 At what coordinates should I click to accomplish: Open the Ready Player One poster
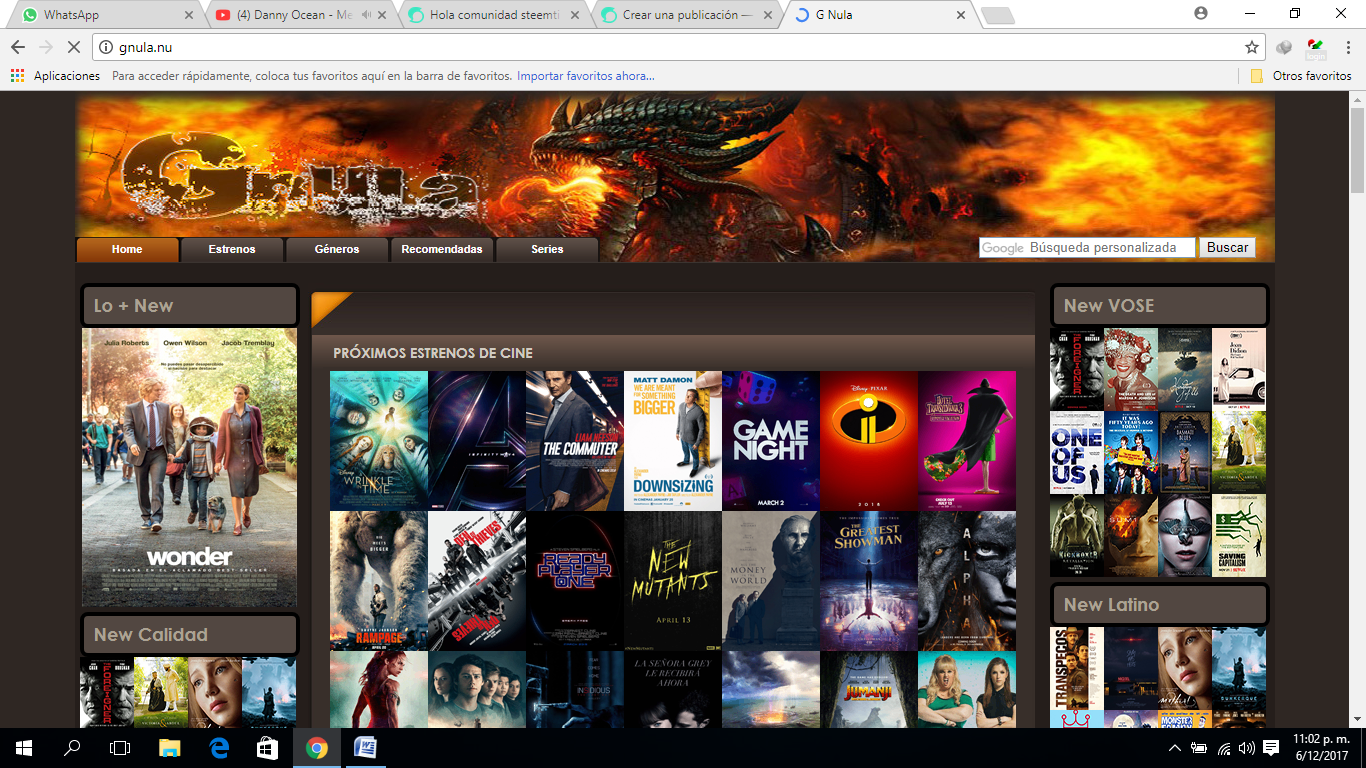tap(575, 581)
